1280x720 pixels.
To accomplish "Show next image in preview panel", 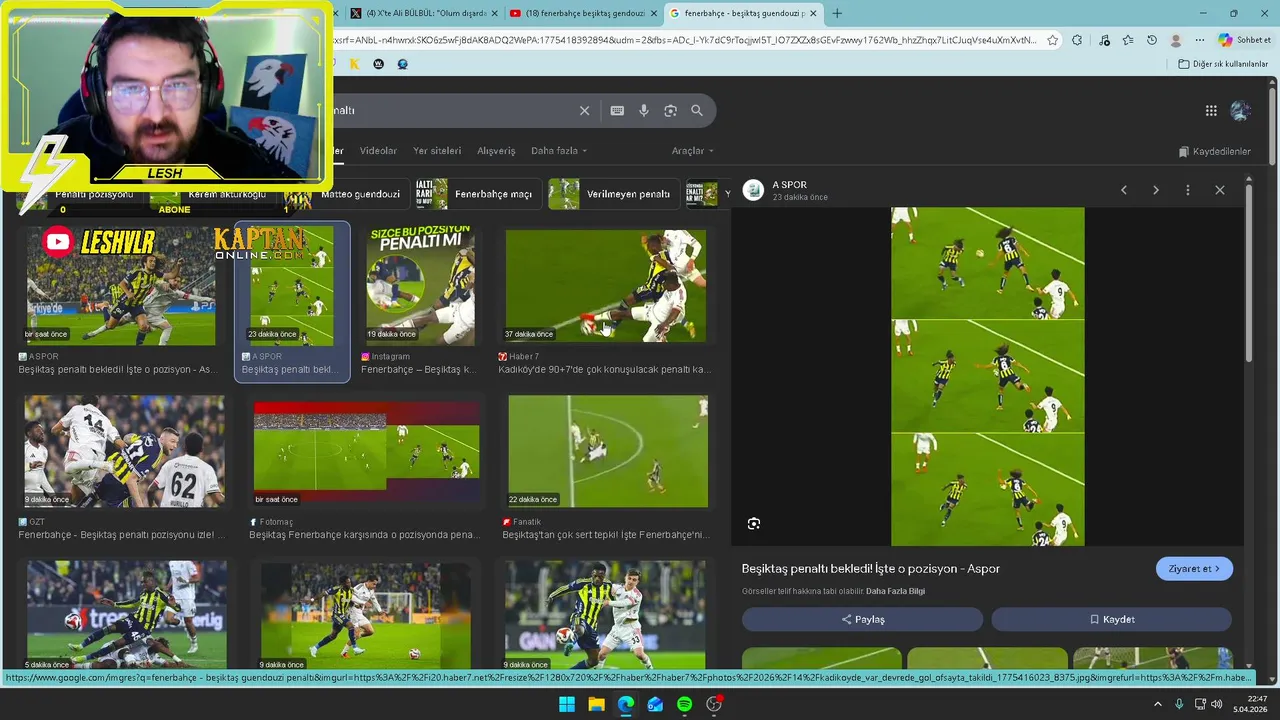I will click(x=1156, y=190).
